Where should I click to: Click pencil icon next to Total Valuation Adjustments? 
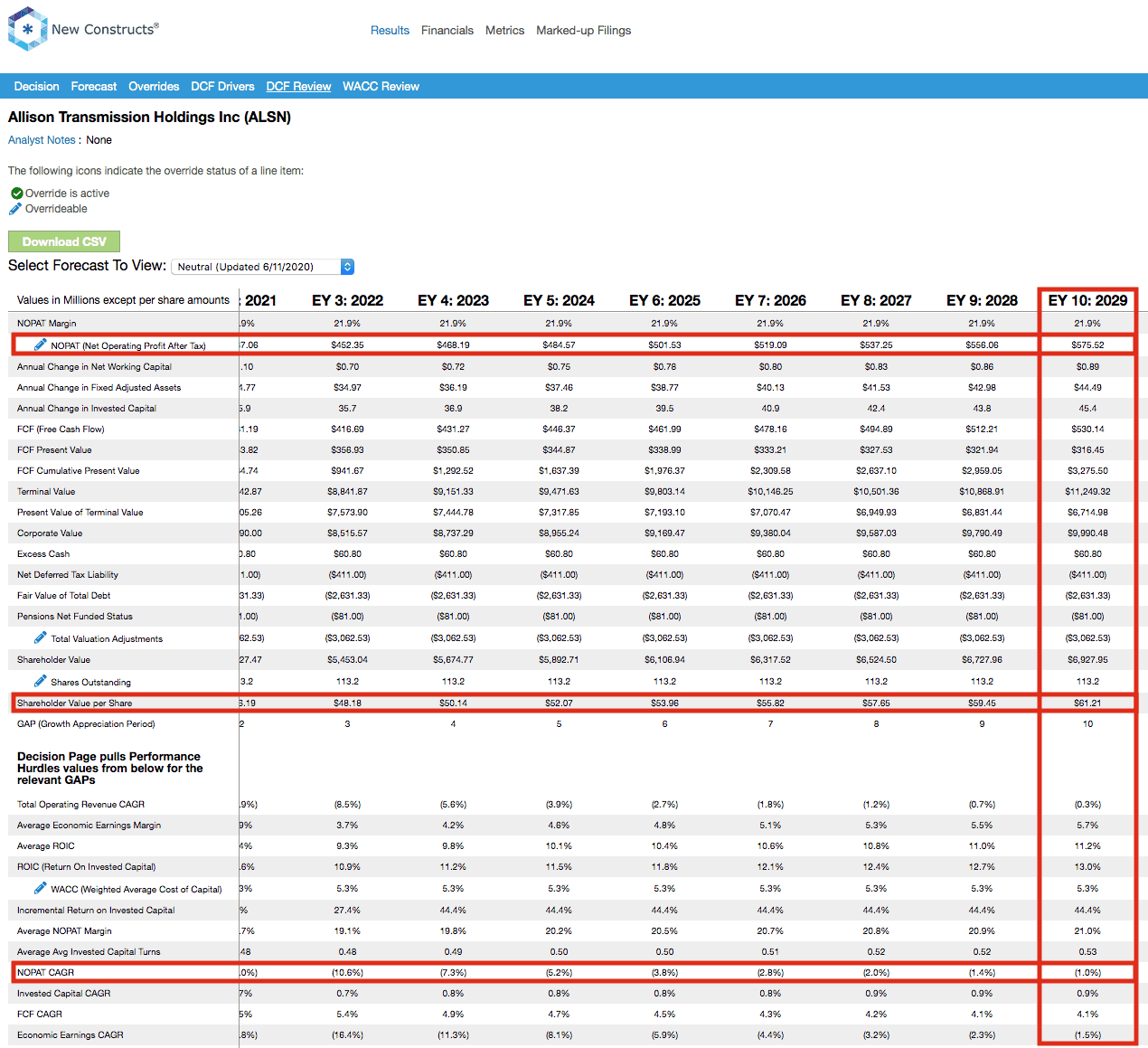tap(41, 637)
